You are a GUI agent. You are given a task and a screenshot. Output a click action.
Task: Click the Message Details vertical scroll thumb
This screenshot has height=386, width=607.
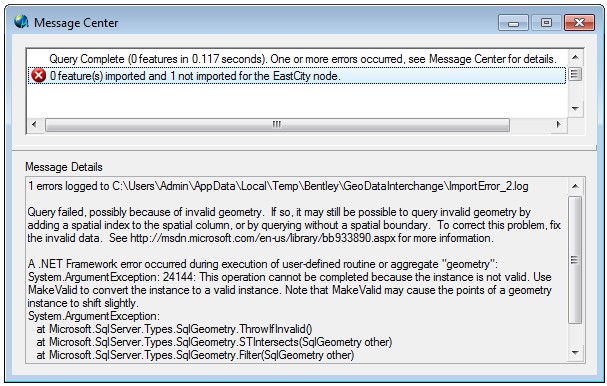point(575,259)
